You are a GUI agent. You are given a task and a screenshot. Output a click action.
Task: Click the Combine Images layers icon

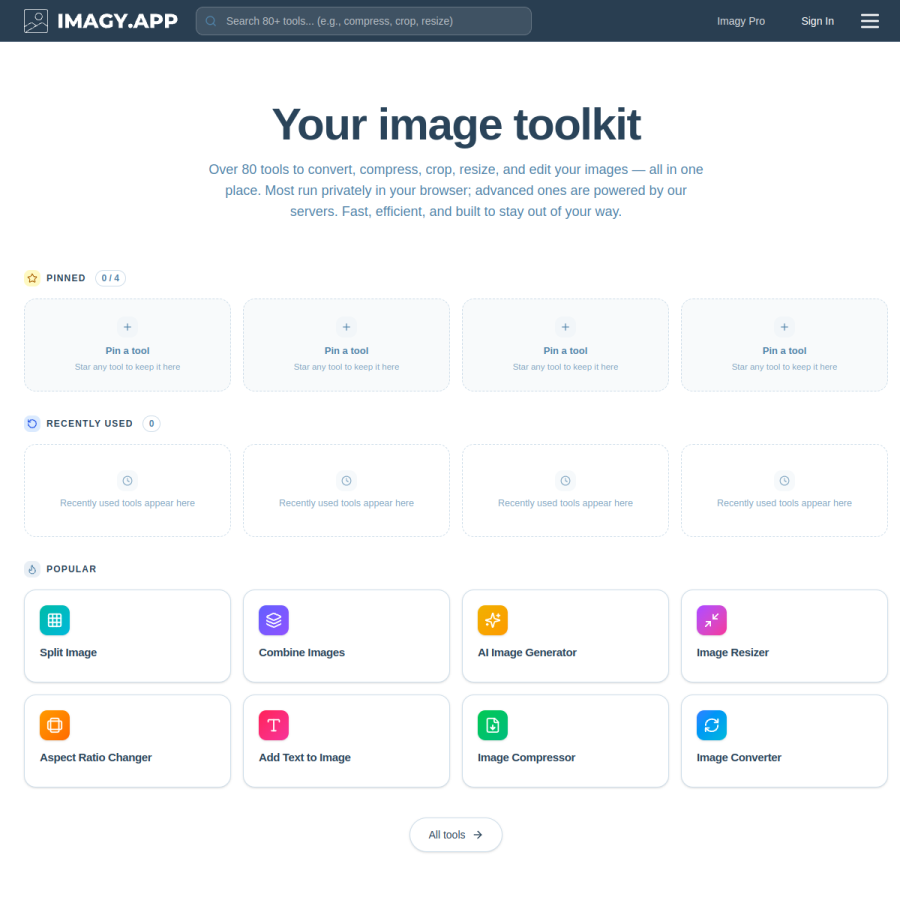pyautogui.click(x=273, y=620)
